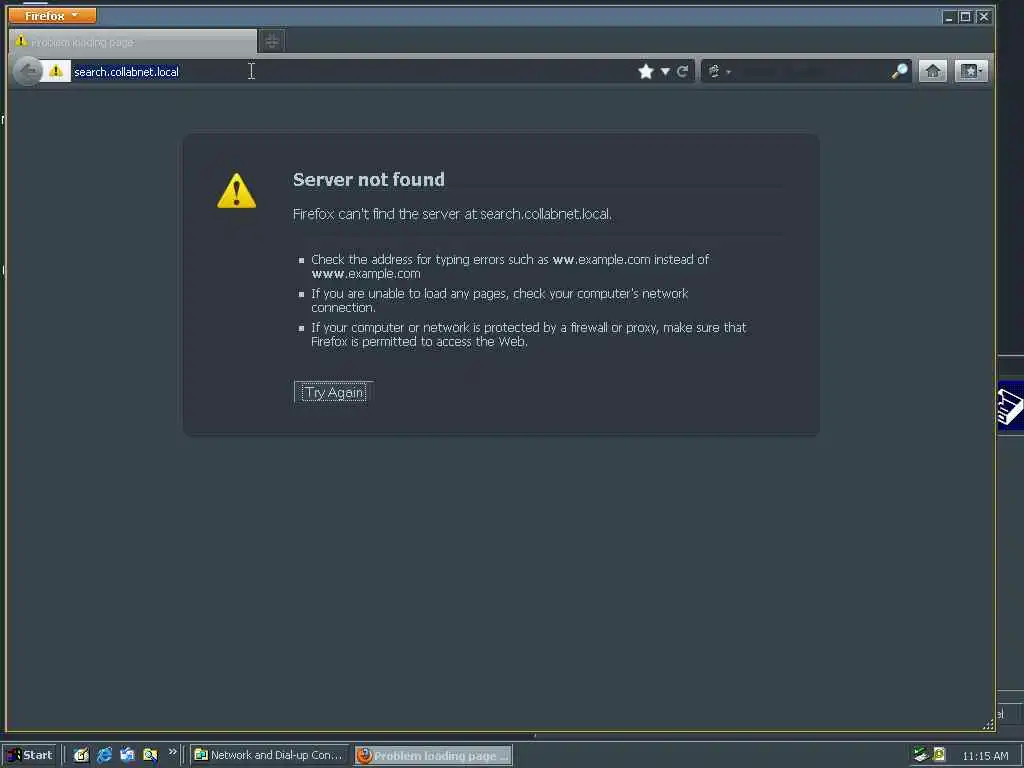This screenshot has width=1024, height=768.
Task: Click the window resize grip in the bottom corner
Action: (987, 724)
